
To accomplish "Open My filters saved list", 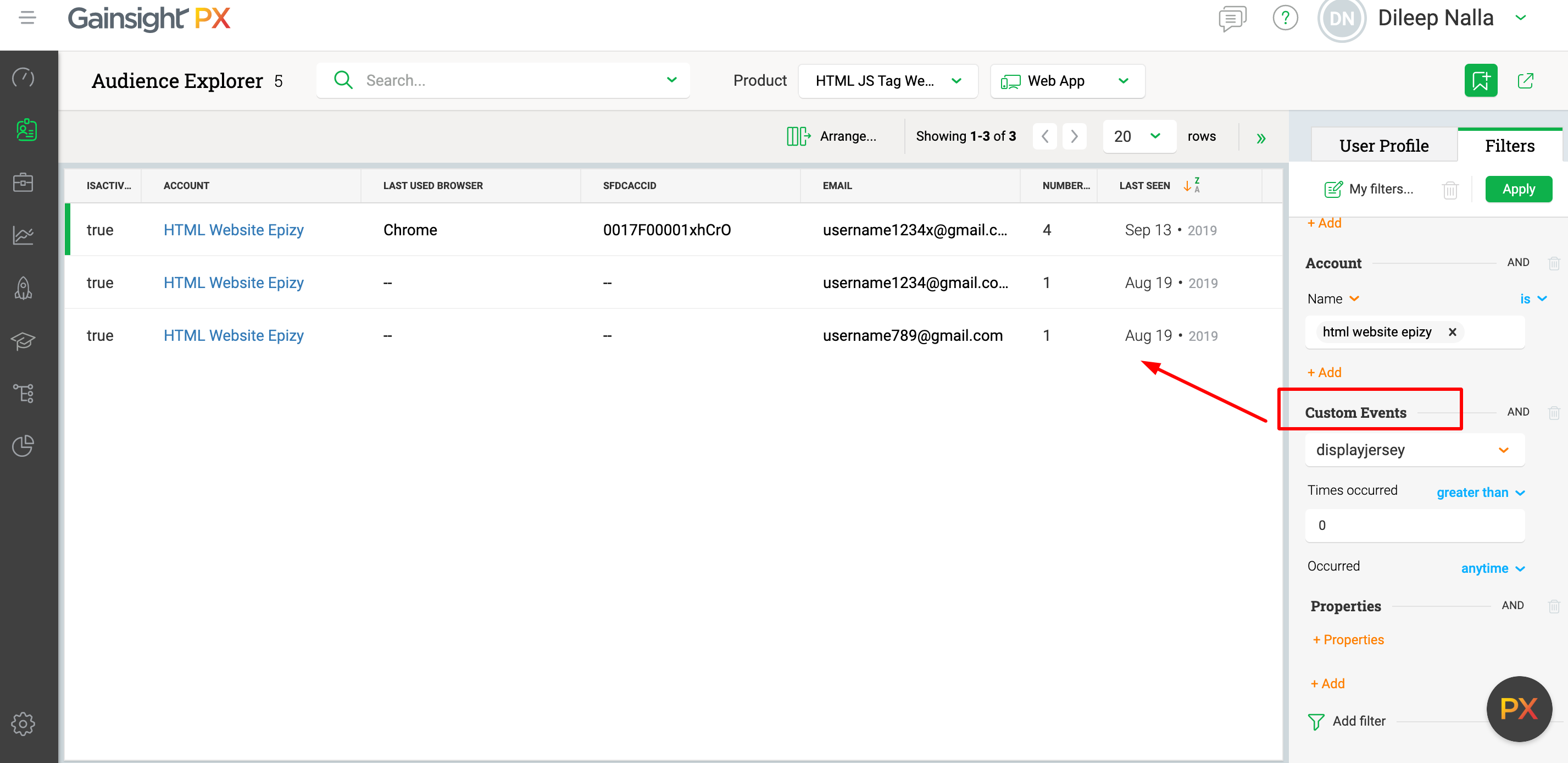I will (x=1369, y=190).
